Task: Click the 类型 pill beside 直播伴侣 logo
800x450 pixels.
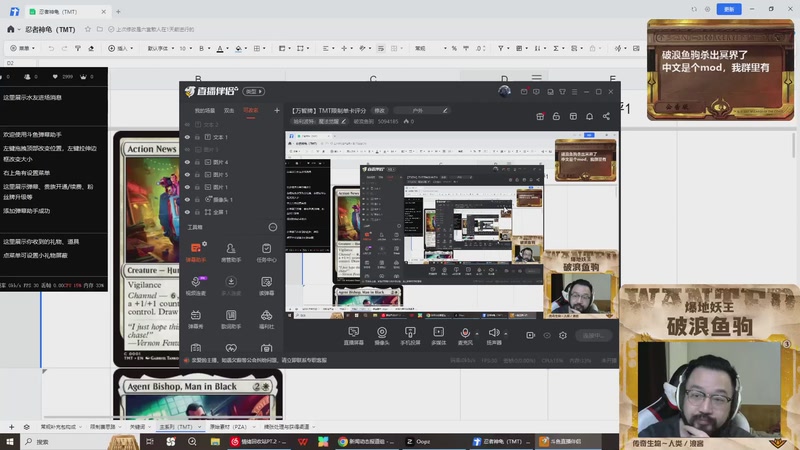Action: pos(254,91)
